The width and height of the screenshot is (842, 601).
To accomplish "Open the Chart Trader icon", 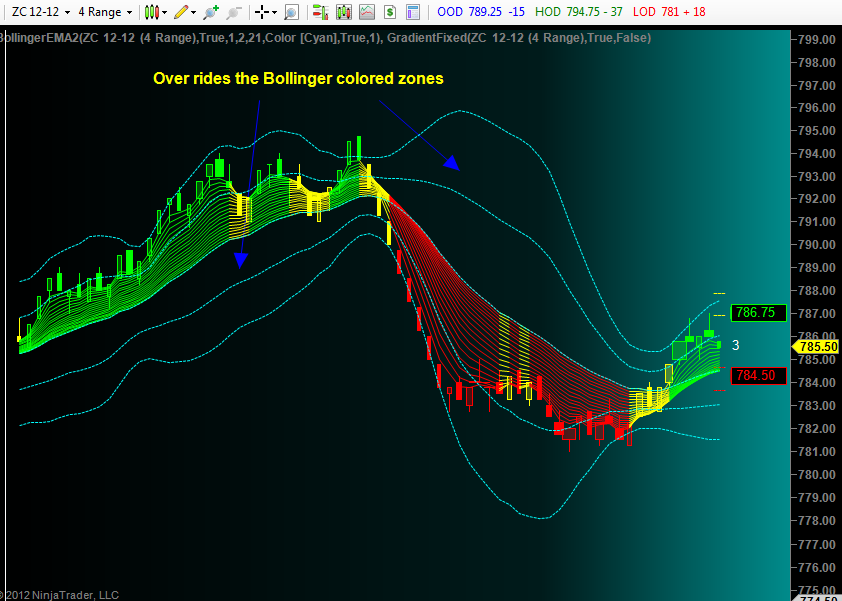I will point(321,12).
